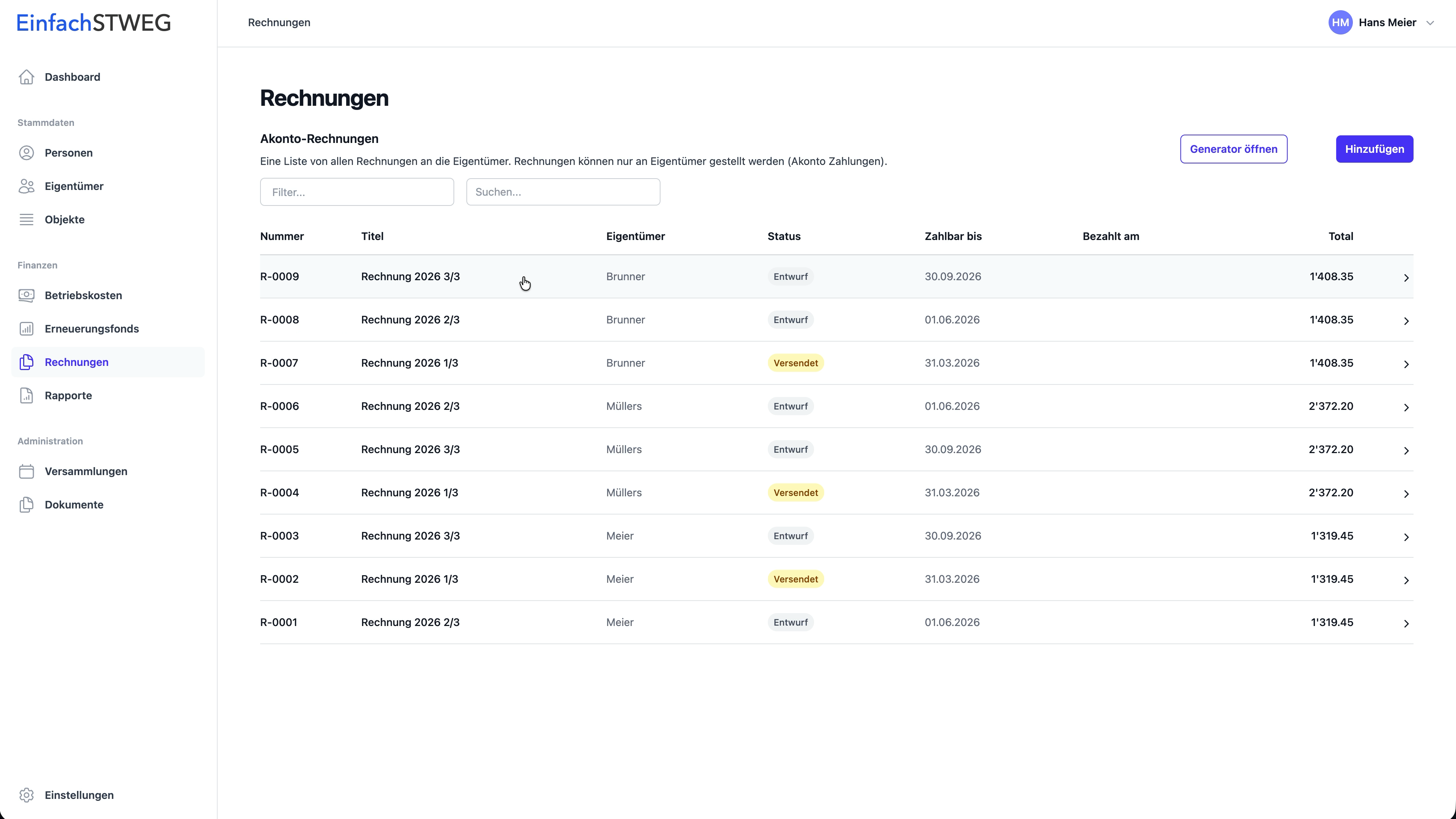
Task: Click the Hinzufügen button
Action: click(1374, 149)
